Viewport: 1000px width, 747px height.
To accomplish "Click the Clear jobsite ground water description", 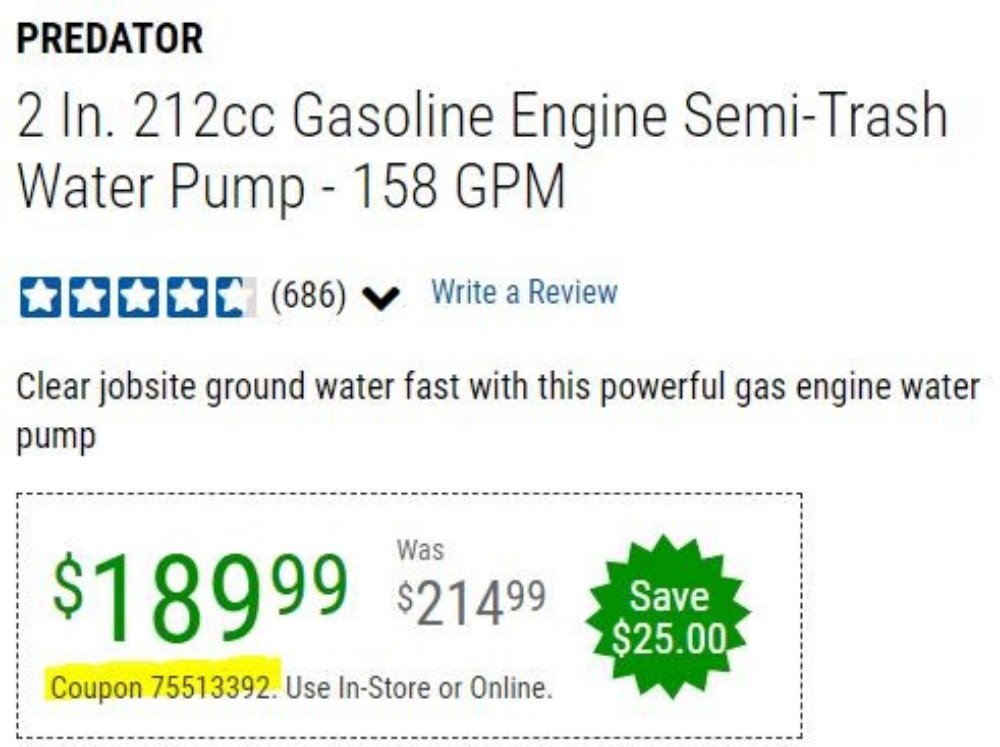I will pos(498,387).
